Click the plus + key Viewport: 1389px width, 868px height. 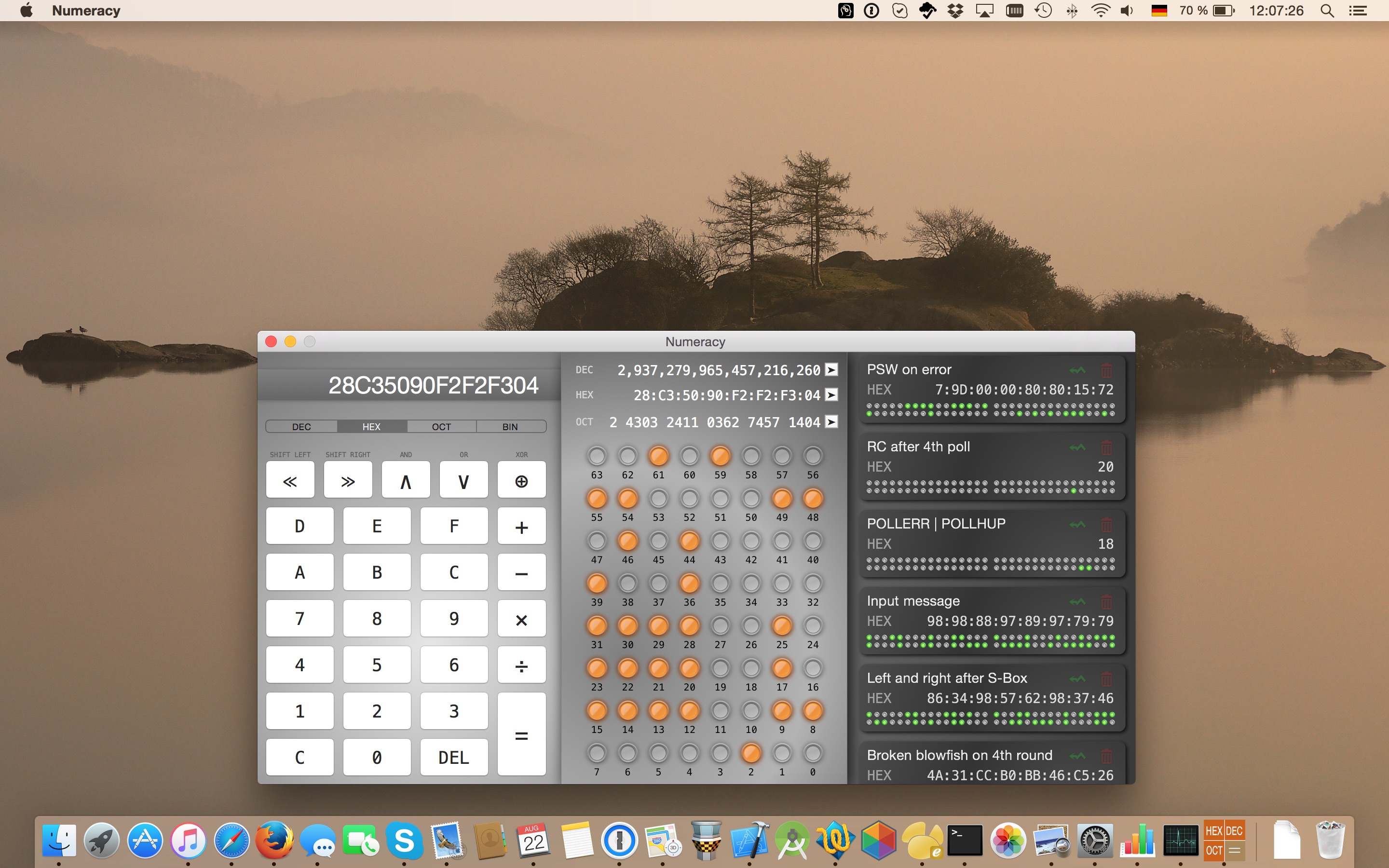(x=521, y=526)
